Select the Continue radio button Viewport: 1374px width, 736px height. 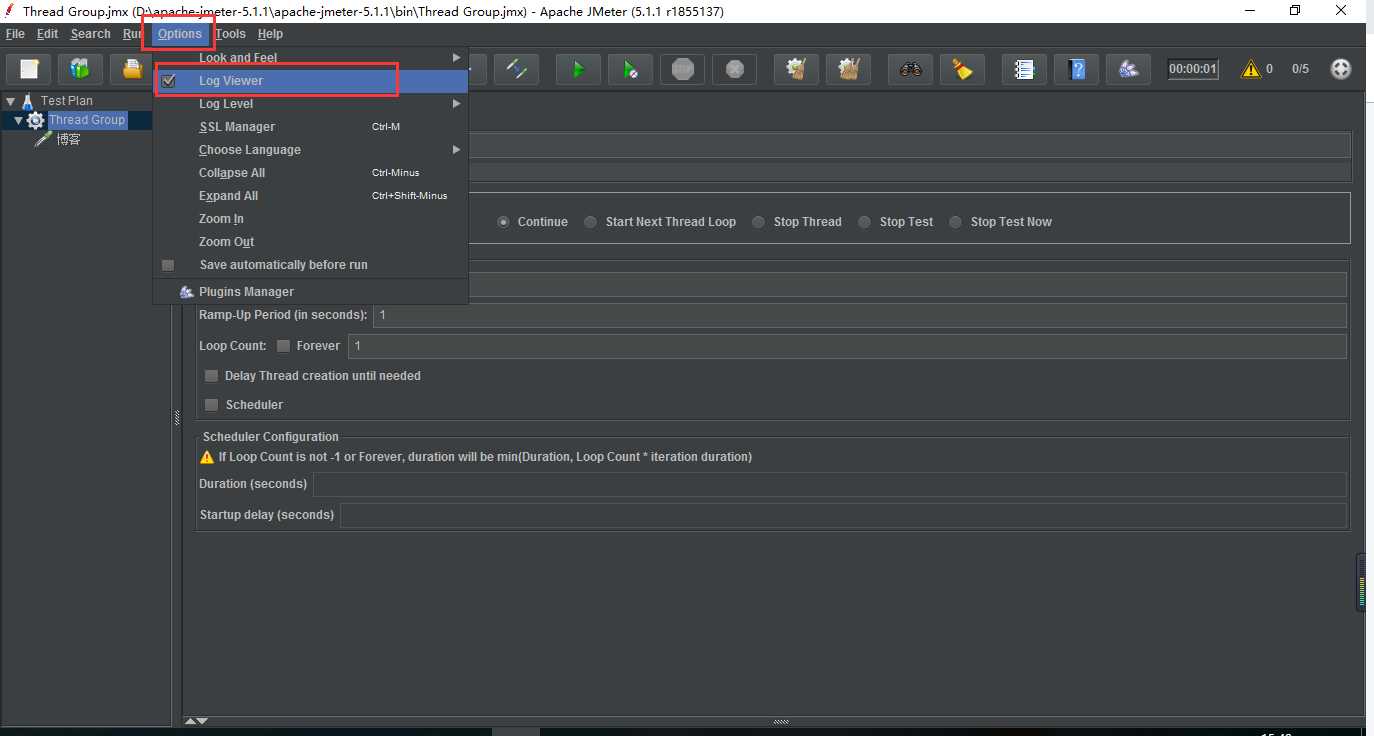504,222
